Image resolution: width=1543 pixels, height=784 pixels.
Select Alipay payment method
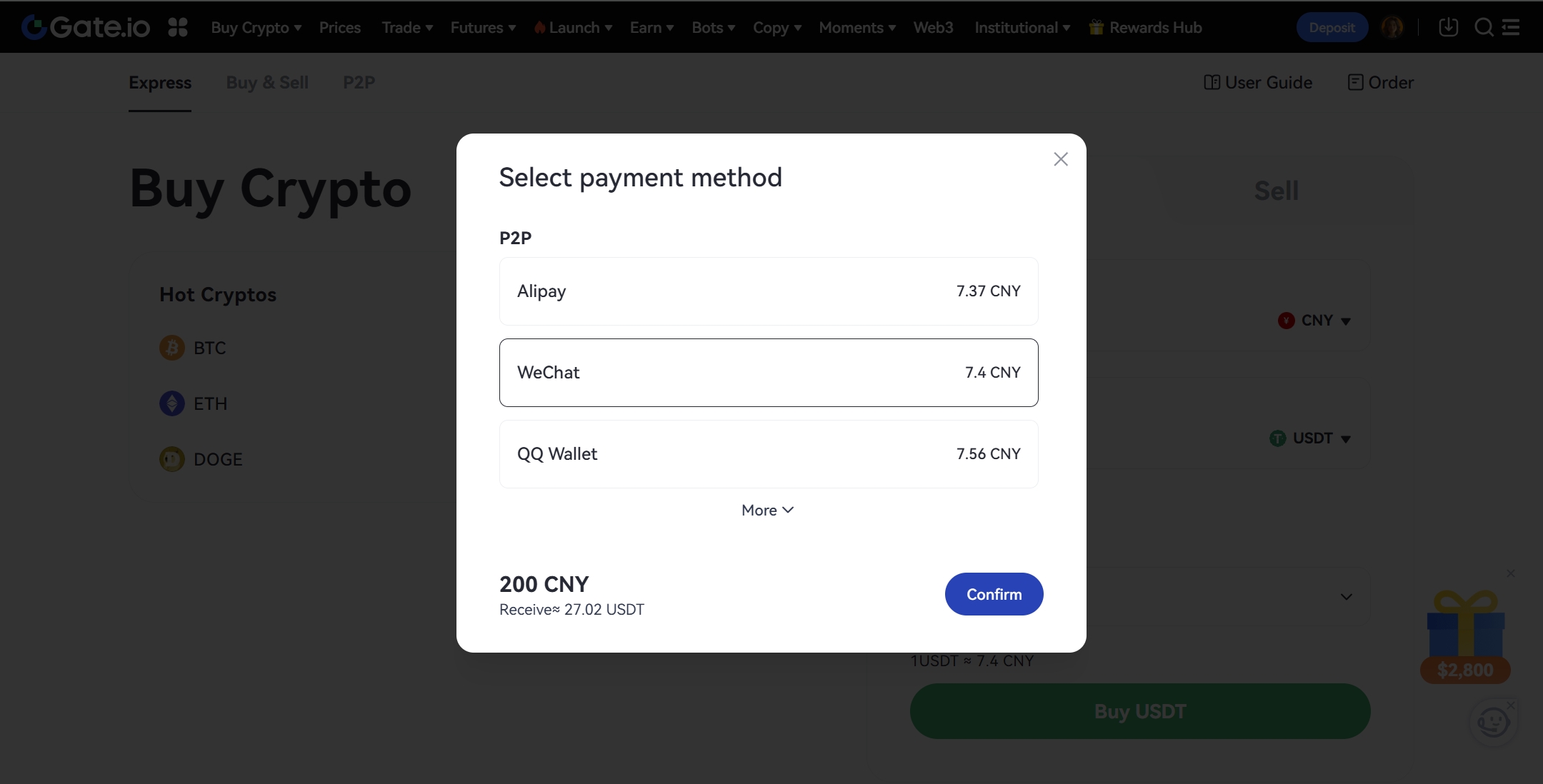point(769,291)
